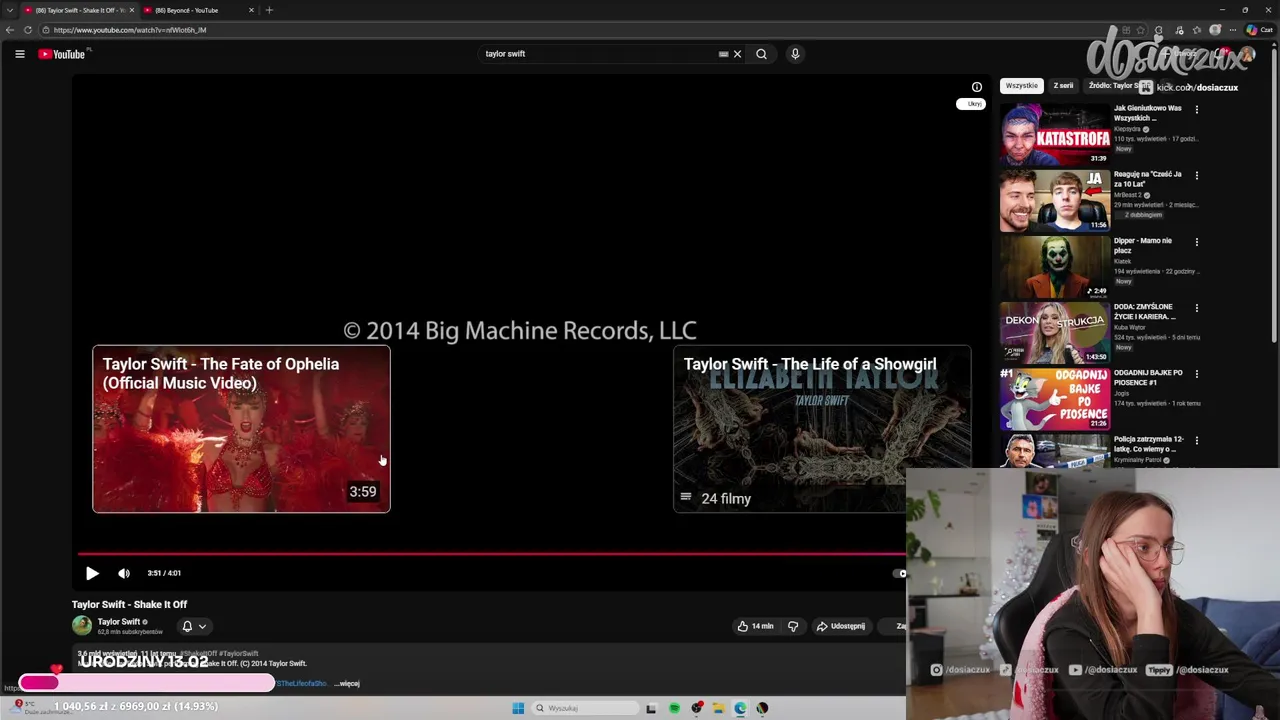This screenshot has height=720, width=1280.
Task: Open the KATASTROFA video thumbnail
Action: click(x=1055, y=134)
